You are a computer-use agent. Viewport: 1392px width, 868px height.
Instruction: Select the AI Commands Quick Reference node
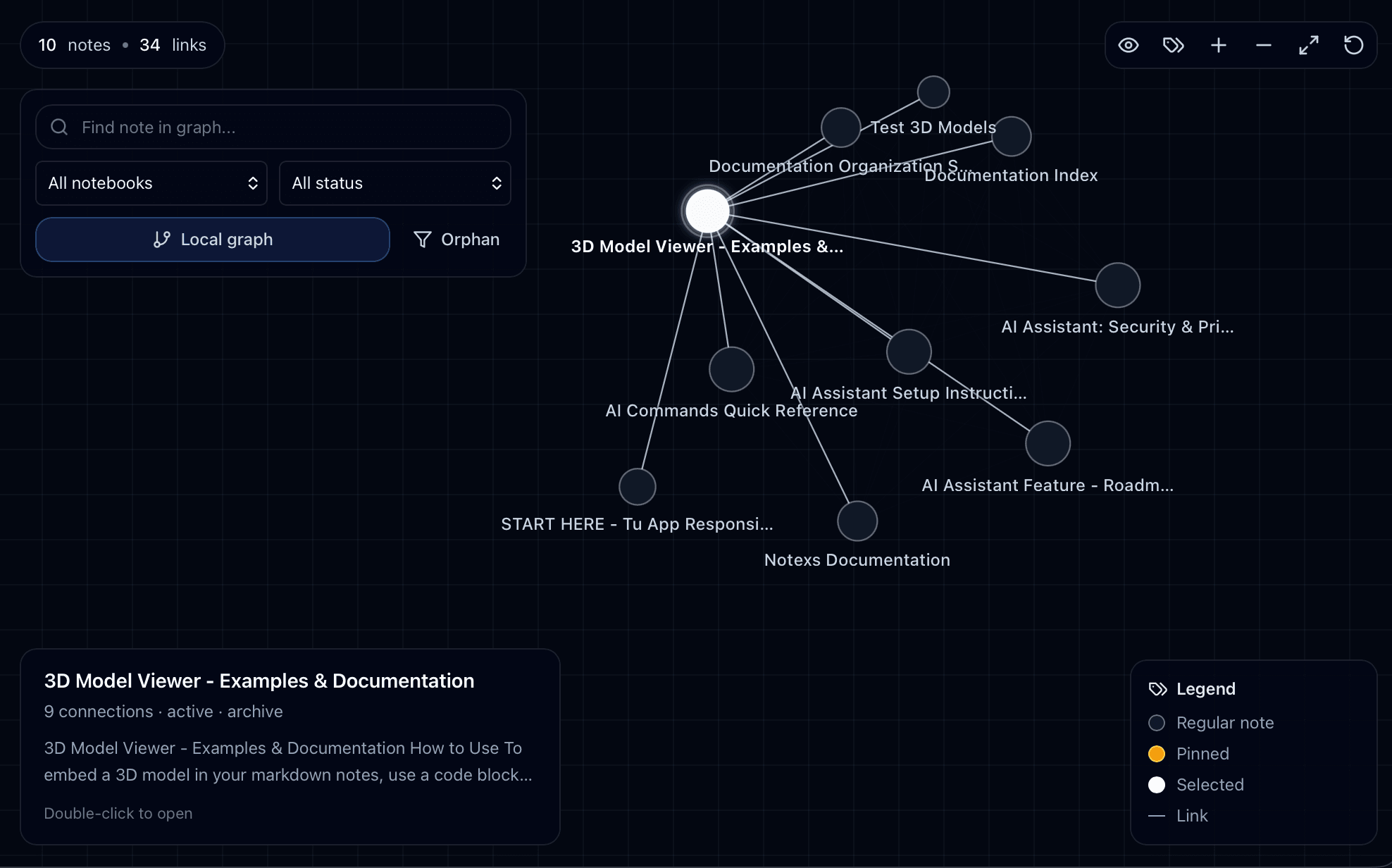click(732, 369)
